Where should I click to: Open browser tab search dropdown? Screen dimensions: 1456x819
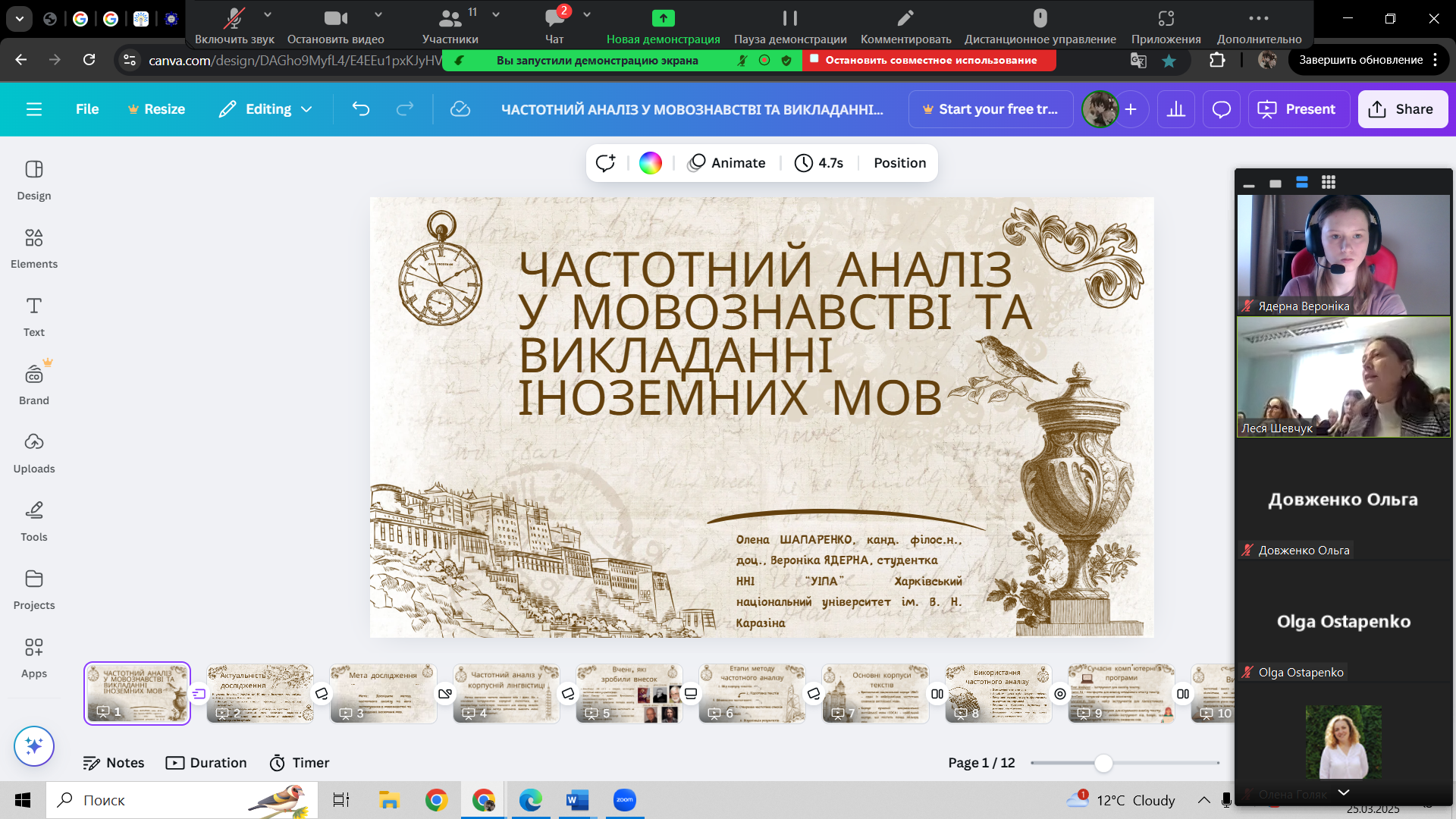tap(19, 19)
